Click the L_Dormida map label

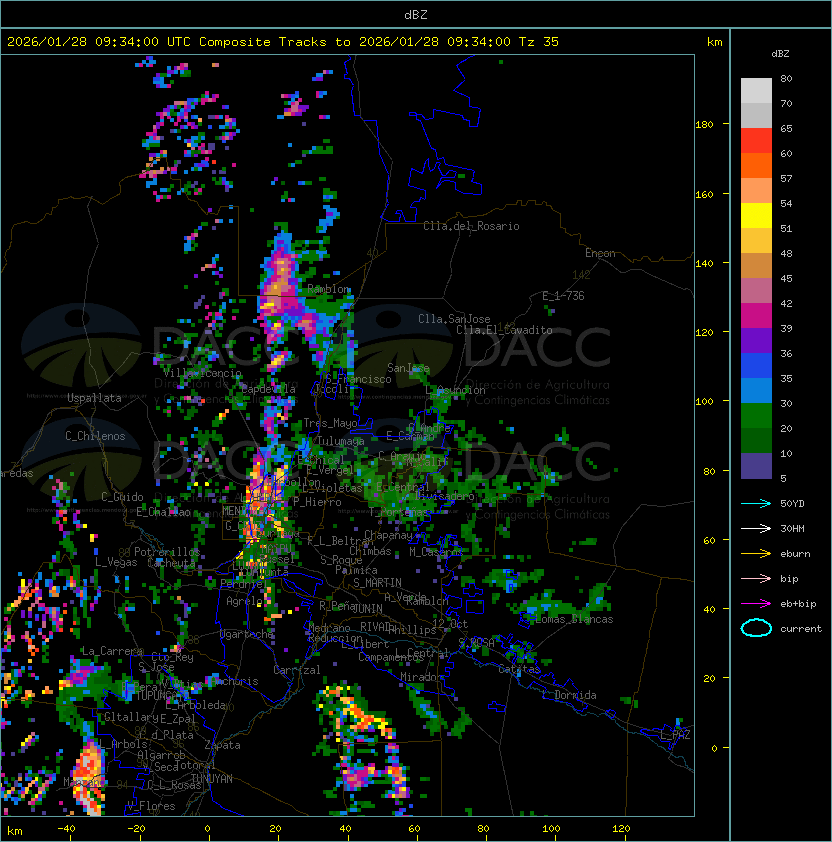click(x=569, y=695)
